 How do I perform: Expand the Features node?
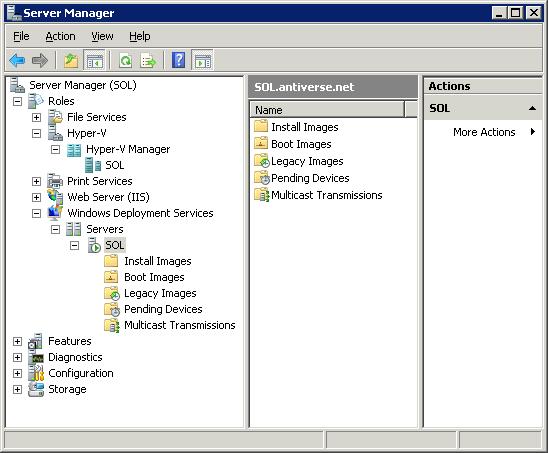tap(17, 341)
